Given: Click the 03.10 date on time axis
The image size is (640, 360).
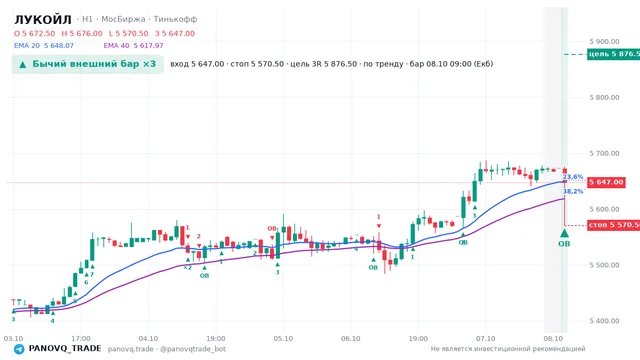Looking at the screenshot, I should coord(13,339).
